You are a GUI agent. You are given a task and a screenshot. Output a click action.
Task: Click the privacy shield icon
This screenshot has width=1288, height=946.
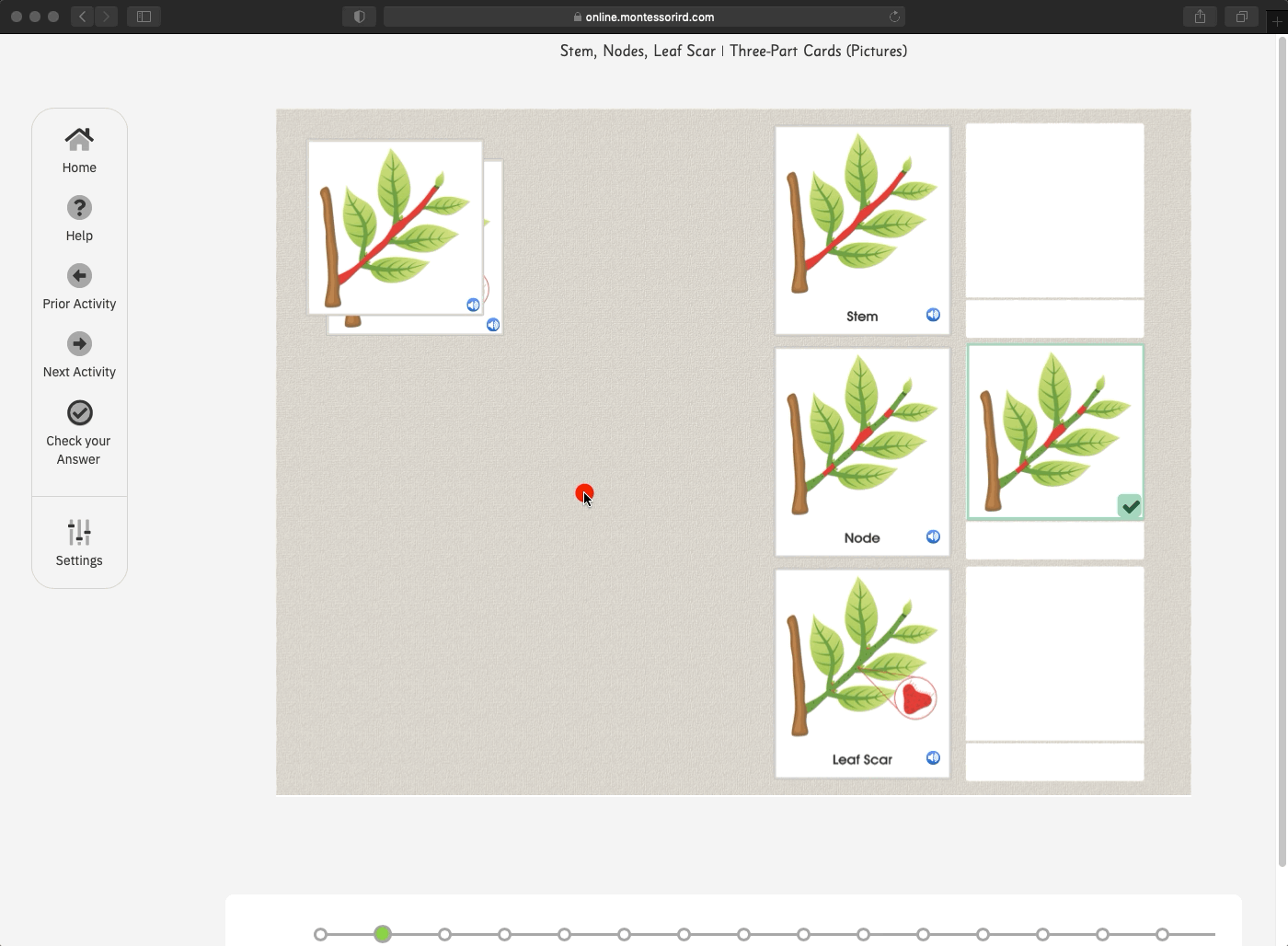coord(359,17)
